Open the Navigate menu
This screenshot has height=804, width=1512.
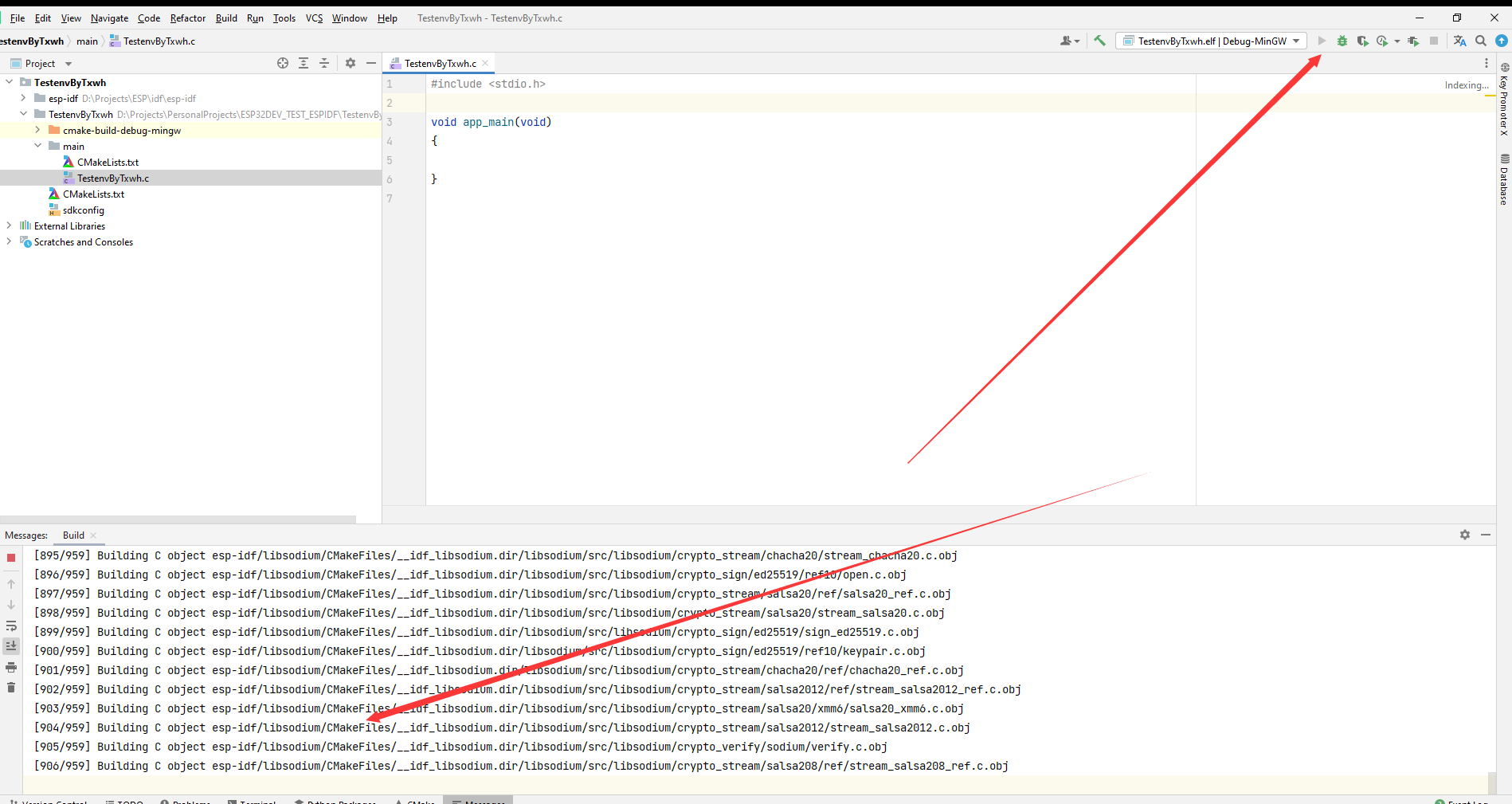tap(109, 18)
